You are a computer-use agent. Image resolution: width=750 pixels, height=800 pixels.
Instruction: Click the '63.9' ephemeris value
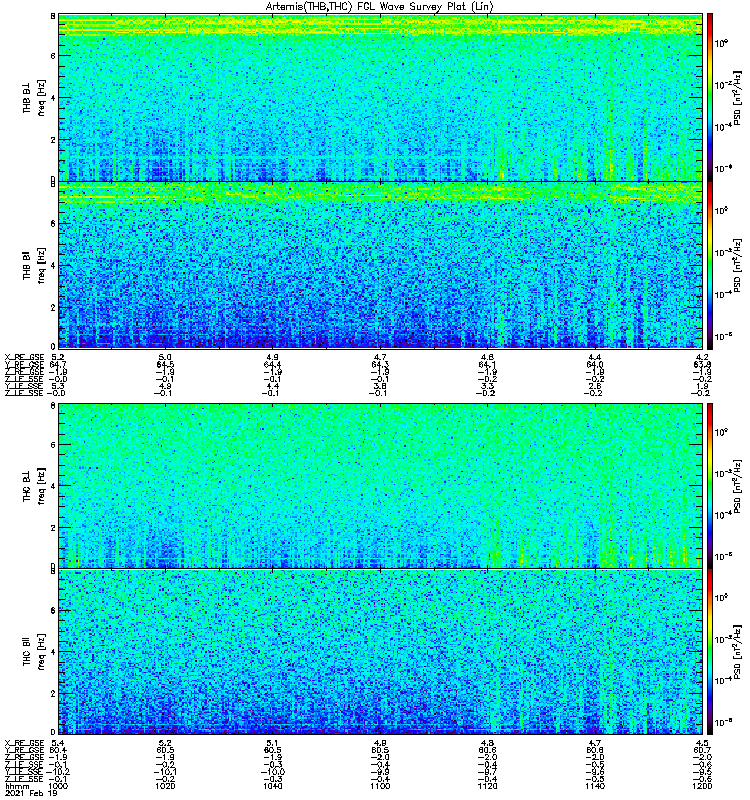point(702,364)
